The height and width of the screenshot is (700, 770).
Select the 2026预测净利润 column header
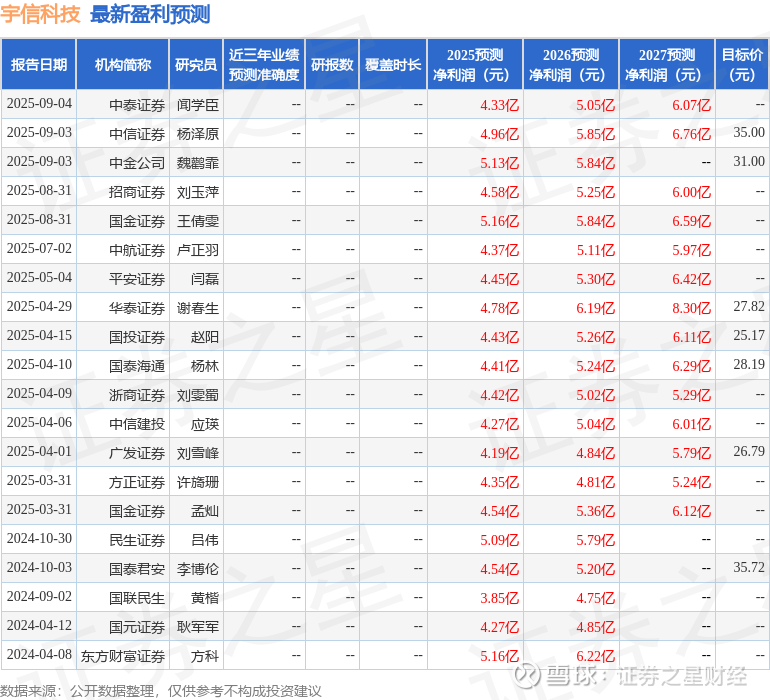tap(571, 64)
